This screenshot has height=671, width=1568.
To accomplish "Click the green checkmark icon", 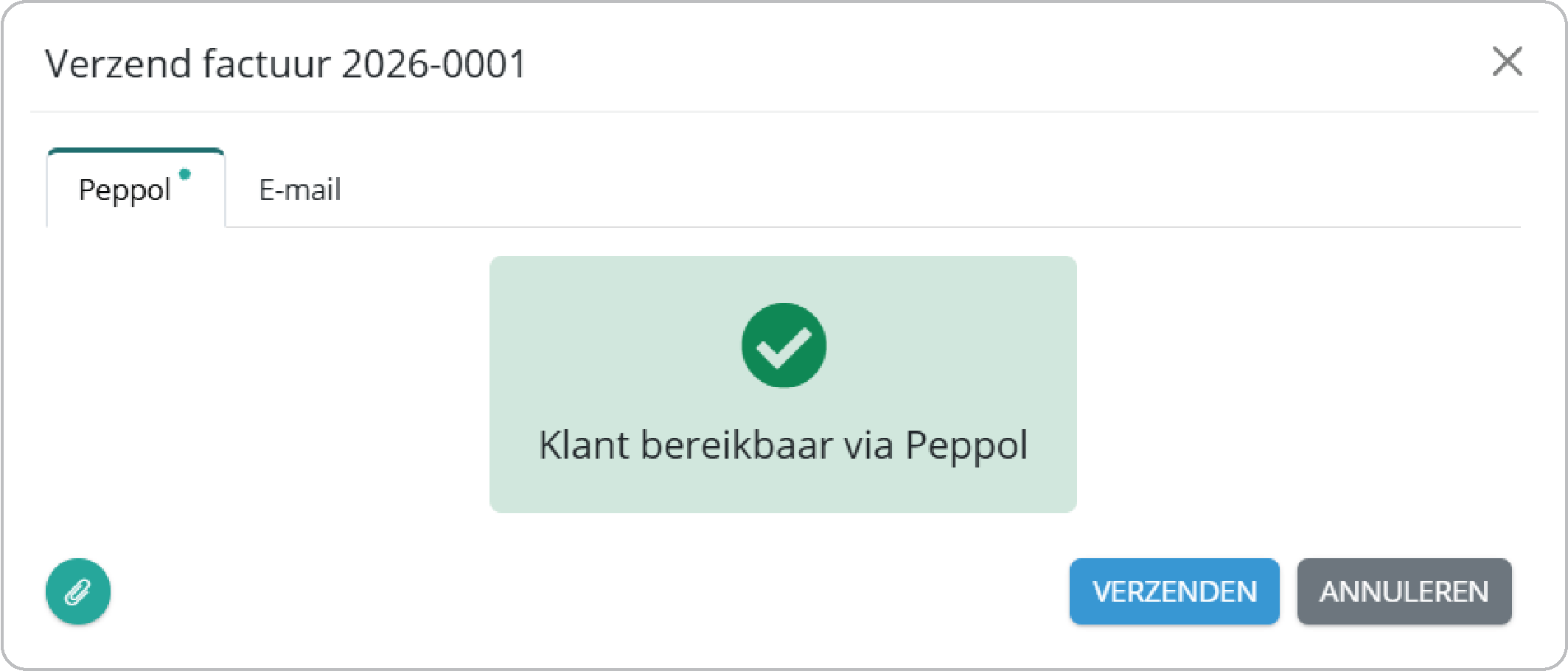I will coord(784,345).
